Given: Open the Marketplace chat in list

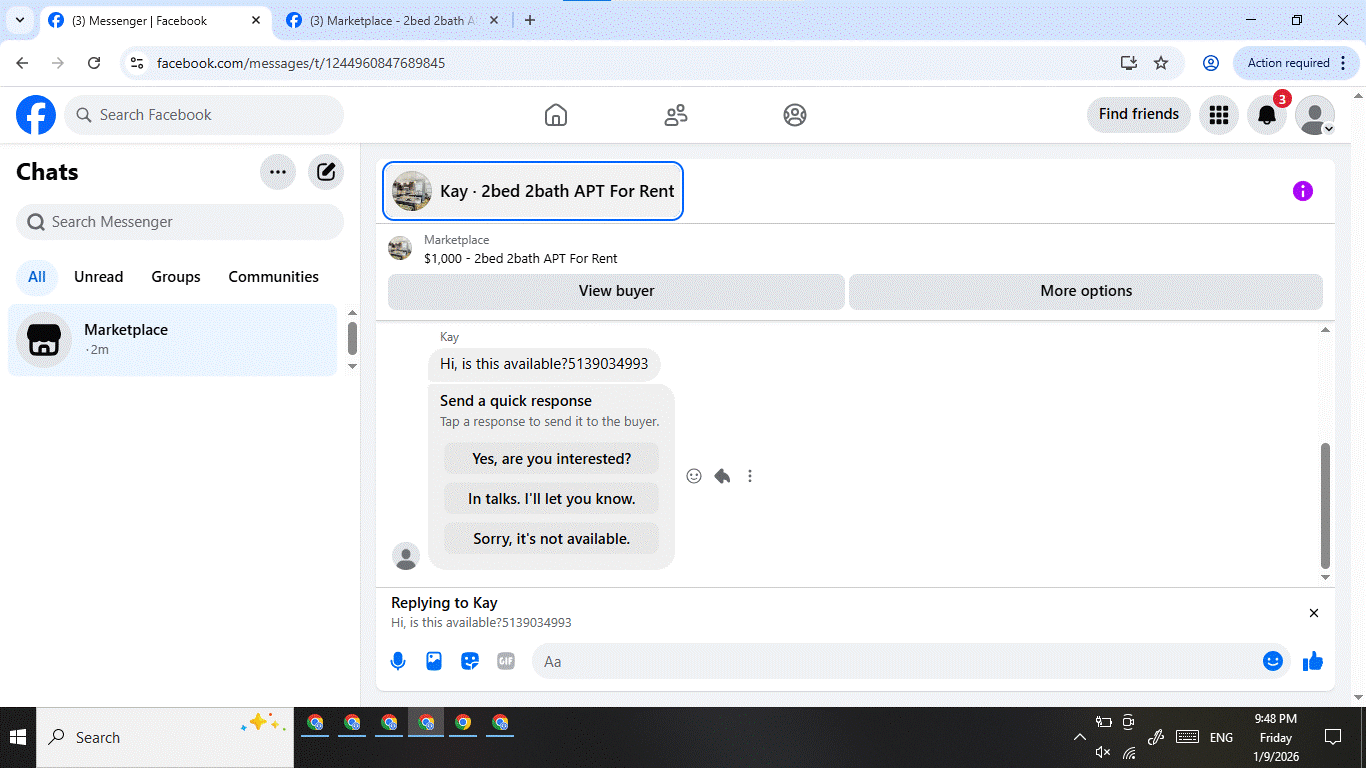Looking at the screenshot, I should 173,340.
